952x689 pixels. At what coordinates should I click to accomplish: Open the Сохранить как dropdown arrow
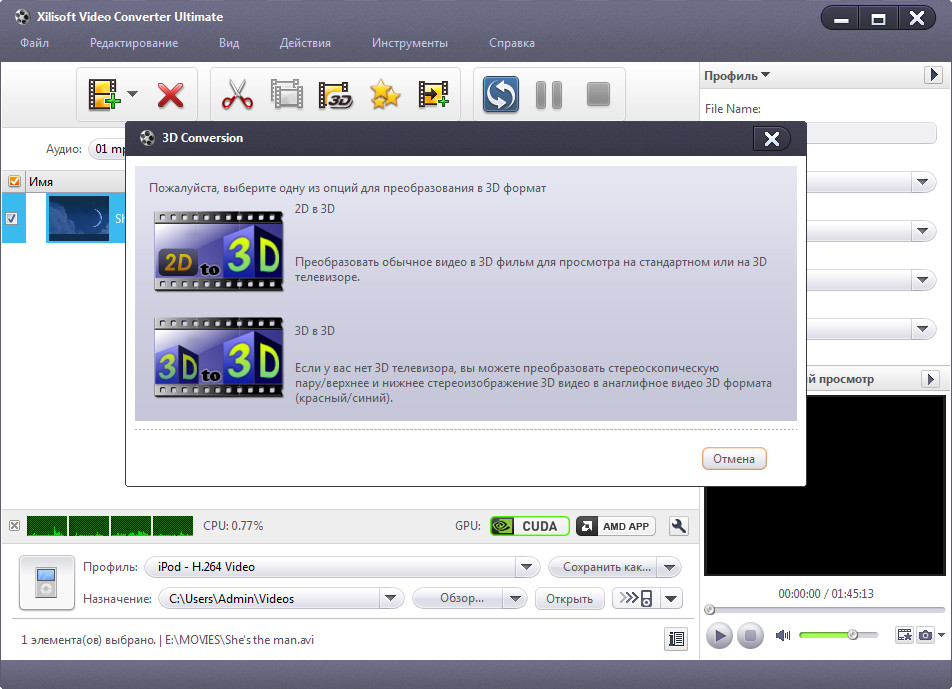pos(670,567)
